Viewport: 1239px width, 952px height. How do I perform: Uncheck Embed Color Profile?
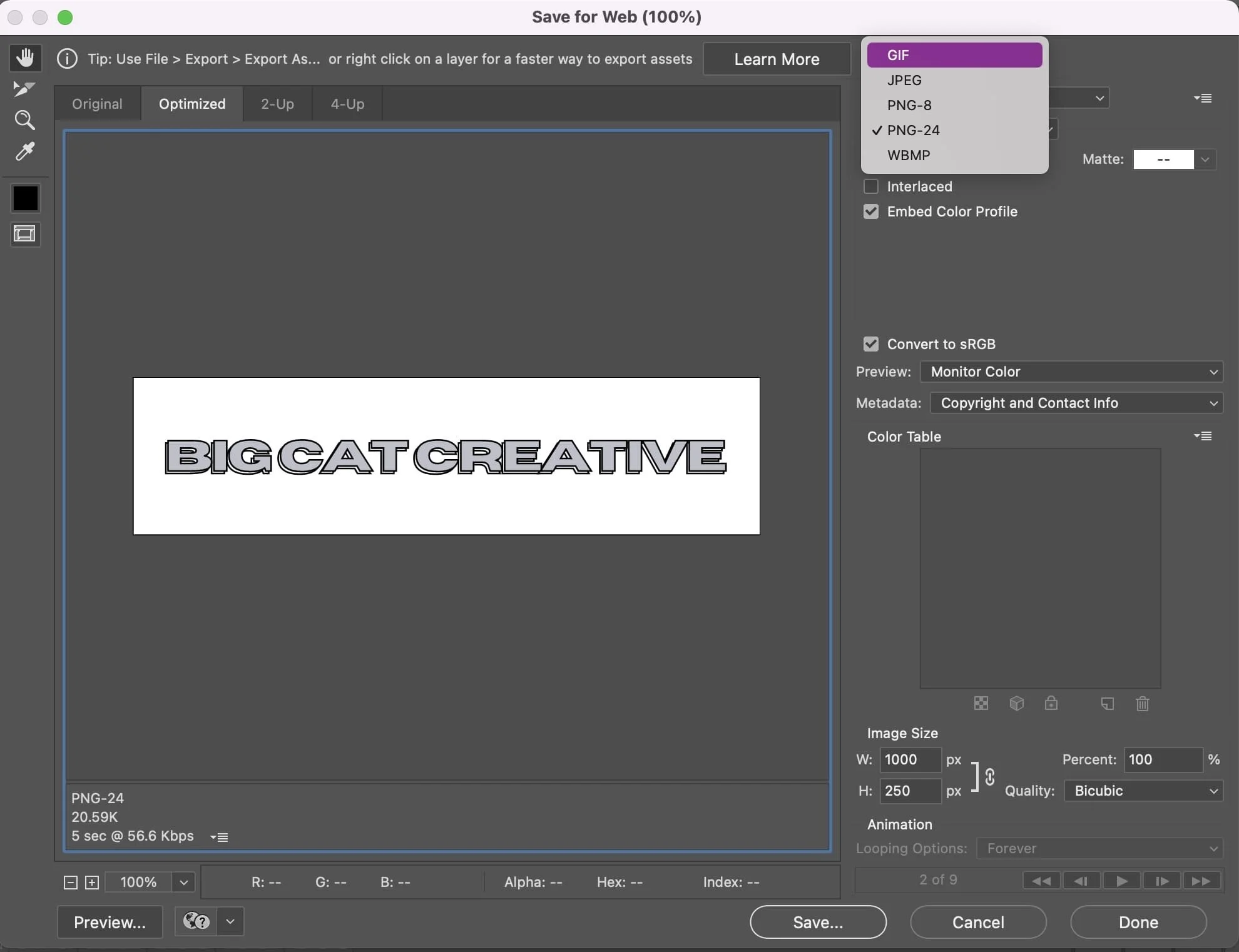[x=871, y=211]
